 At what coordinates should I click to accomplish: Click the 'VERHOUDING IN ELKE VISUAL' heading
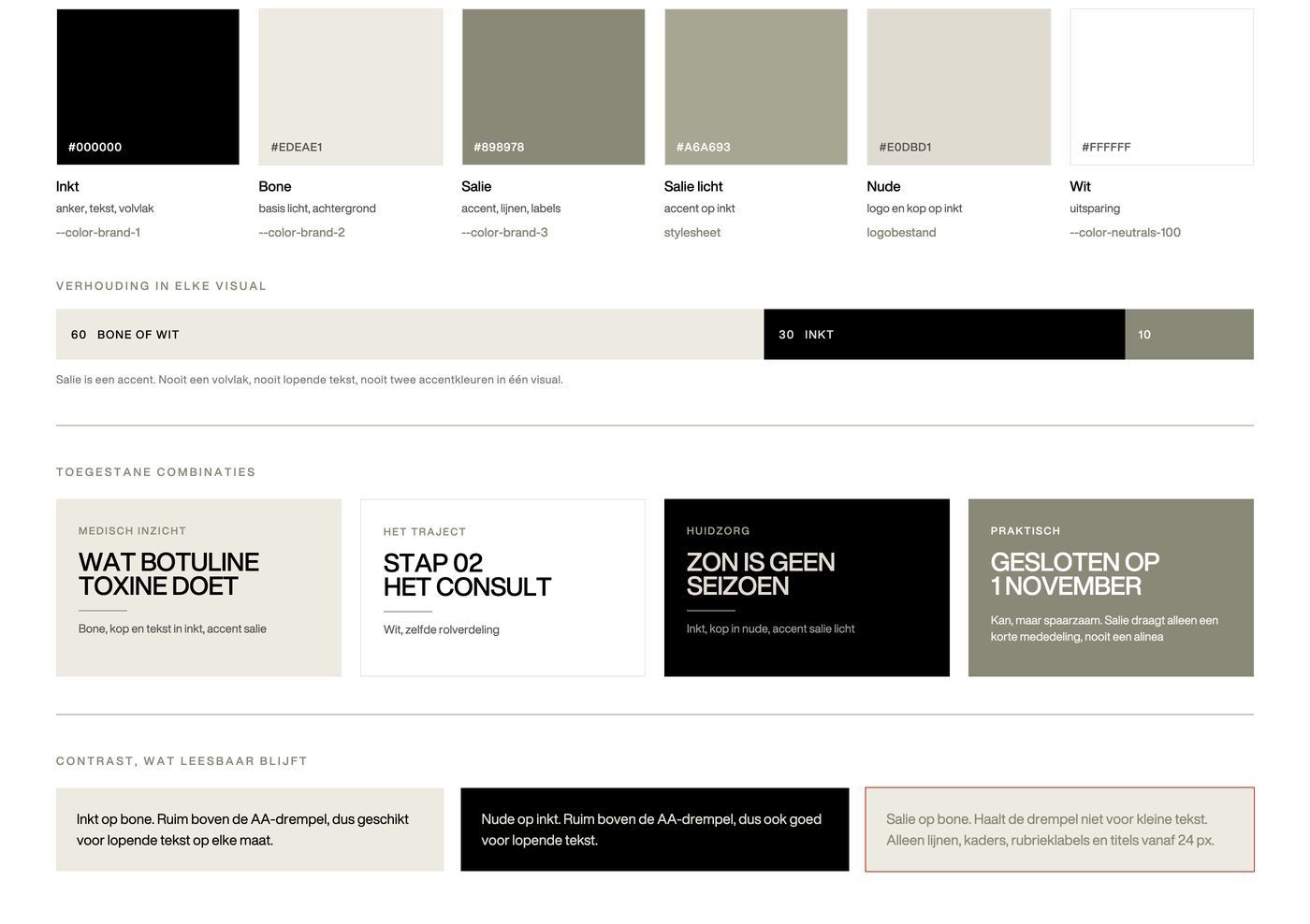(x=161, y=286)
